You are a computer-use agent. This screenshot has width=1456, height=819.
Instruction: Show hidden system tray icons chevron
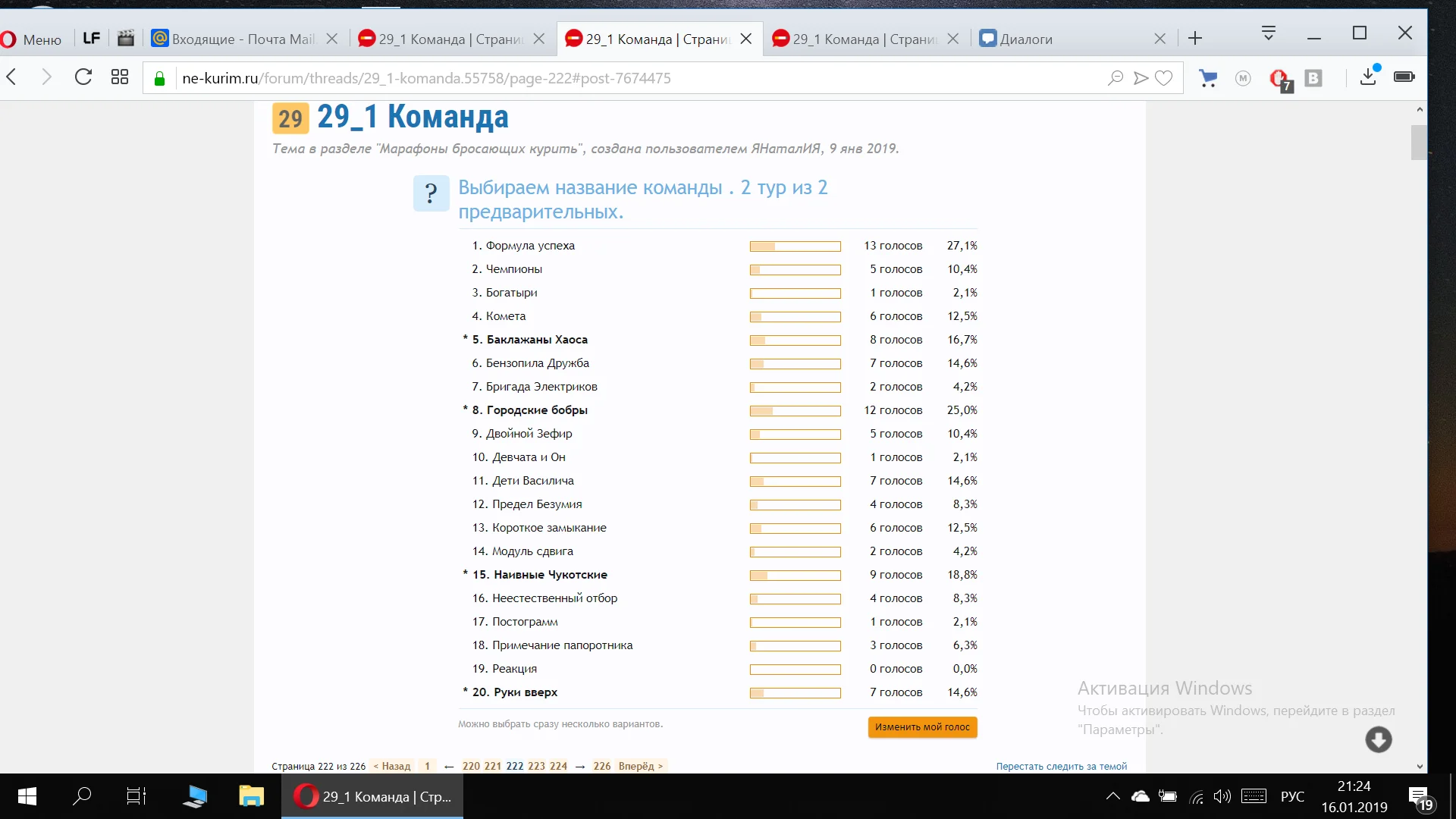pos(1112,796)
